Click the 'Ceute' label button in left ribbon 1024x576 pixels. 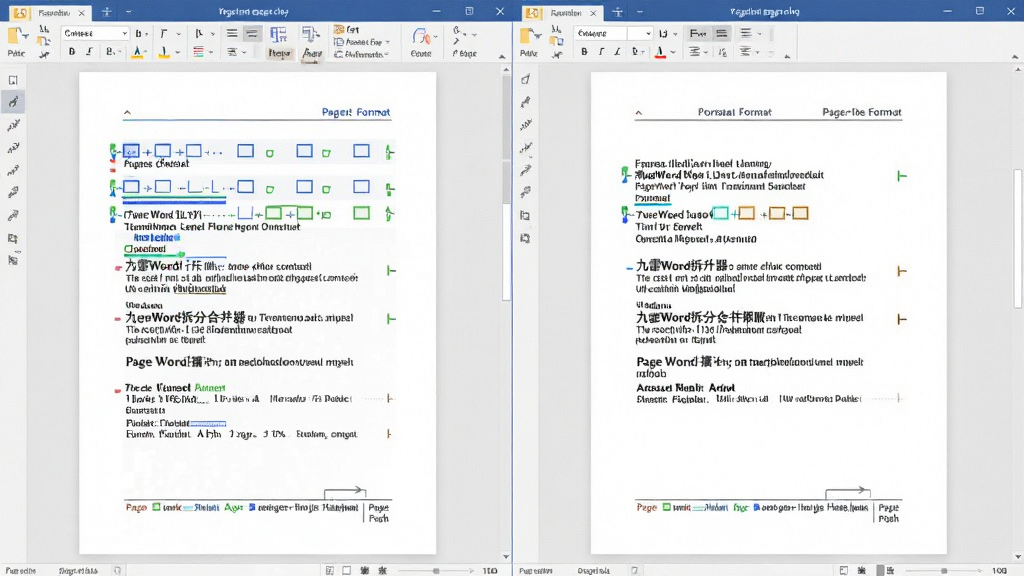[421, 54]
